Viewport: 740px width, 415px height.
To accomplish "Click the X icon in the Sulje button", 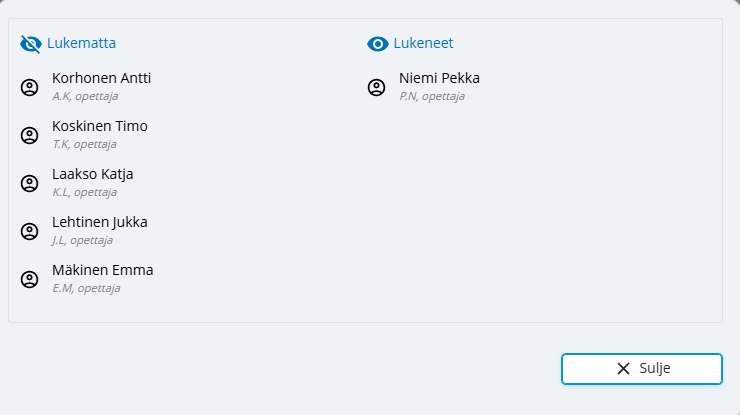I will coord(624,368).
